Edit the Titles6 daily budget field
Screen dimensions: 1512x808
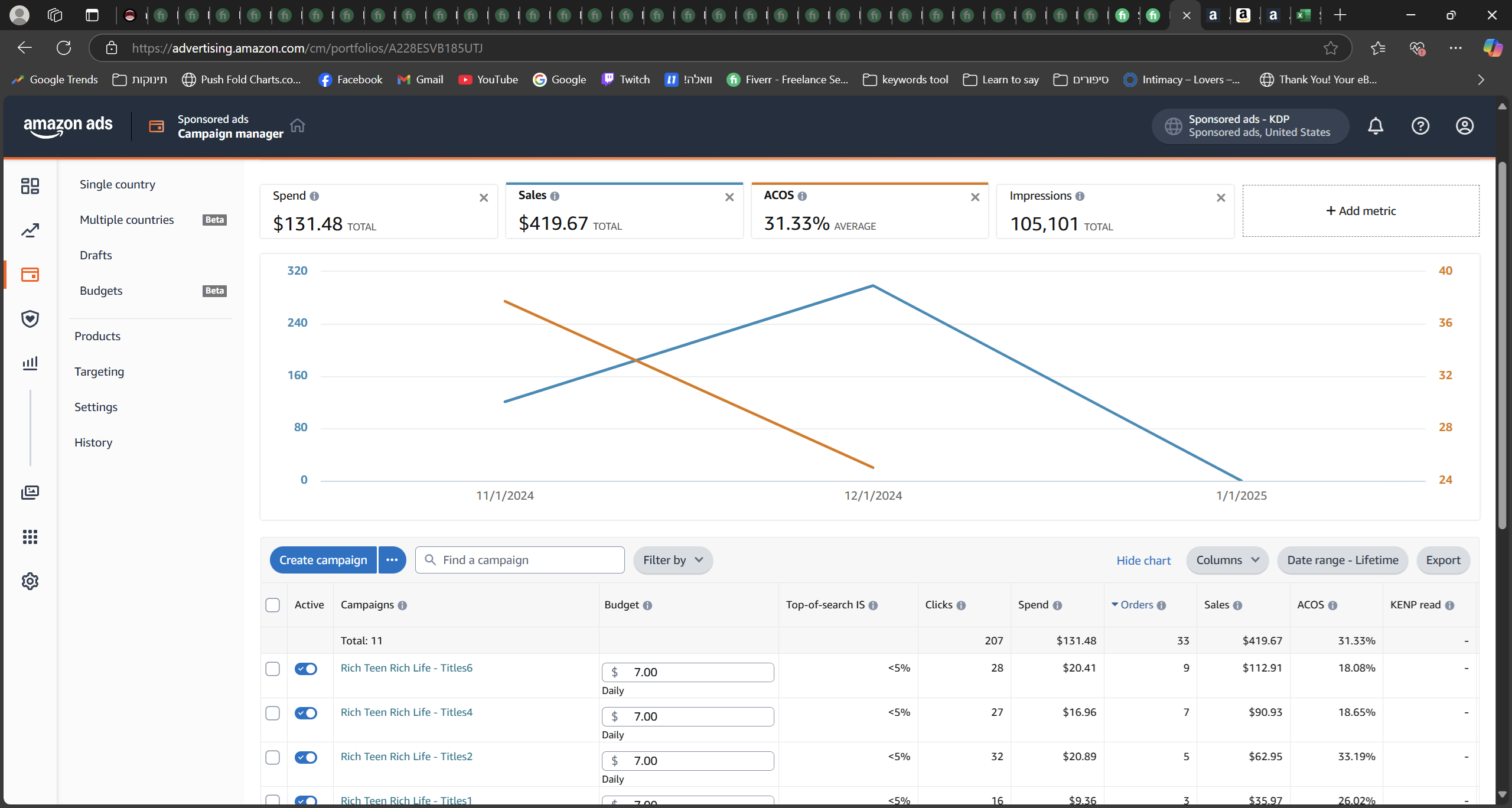pyautogui.click(x=688, y=672)
